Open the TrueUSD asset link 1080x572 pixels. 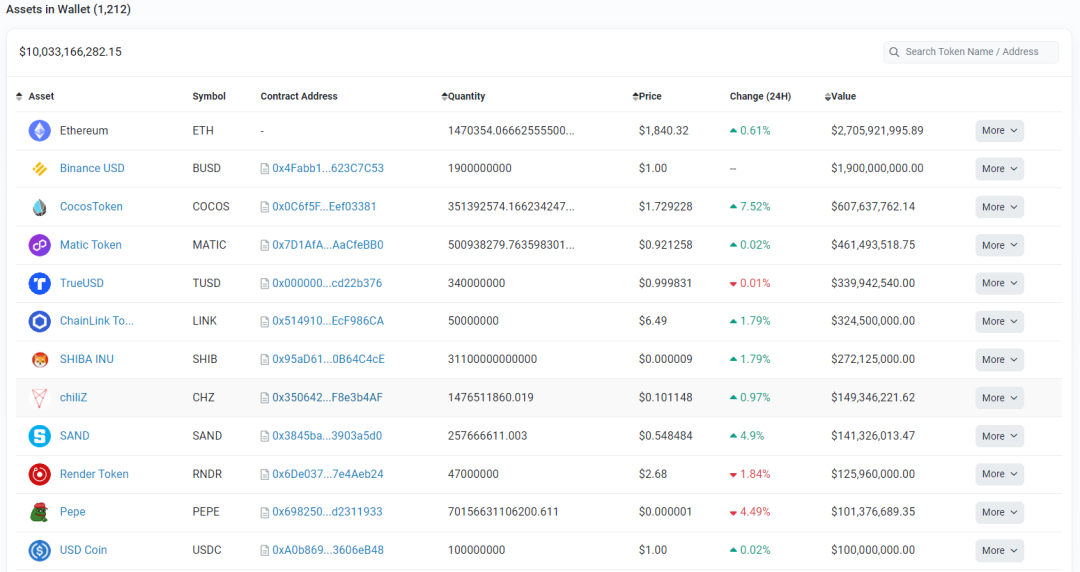click(81, 283)
